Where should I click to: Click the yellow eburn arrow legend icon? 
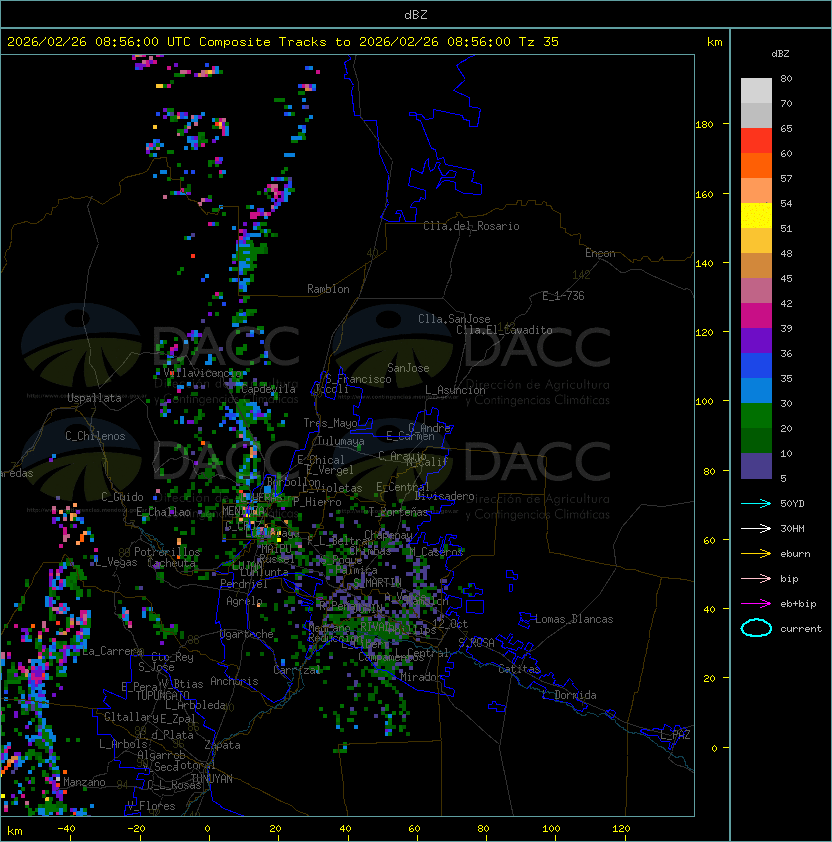(756, 554)
